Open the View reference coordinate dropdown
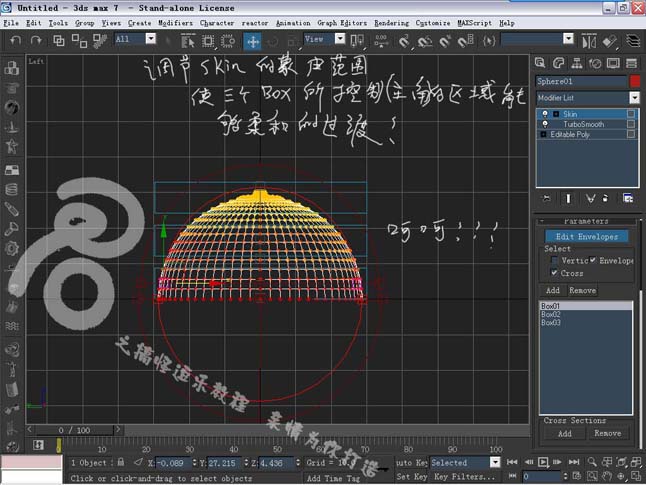This screenshot has height=485, width=646. coord(340,39)
